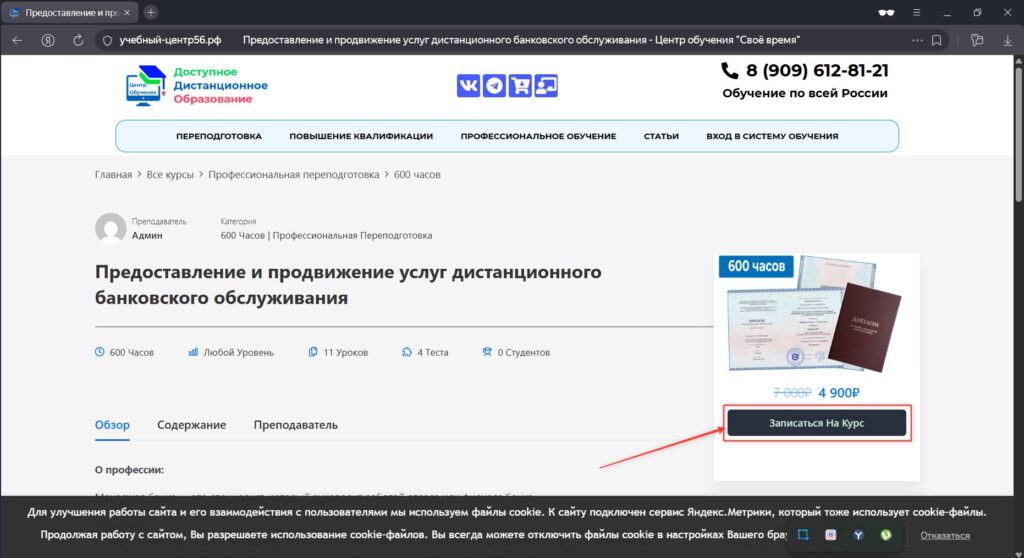Click the clock icon beside 600 Часов

(99, 352)
